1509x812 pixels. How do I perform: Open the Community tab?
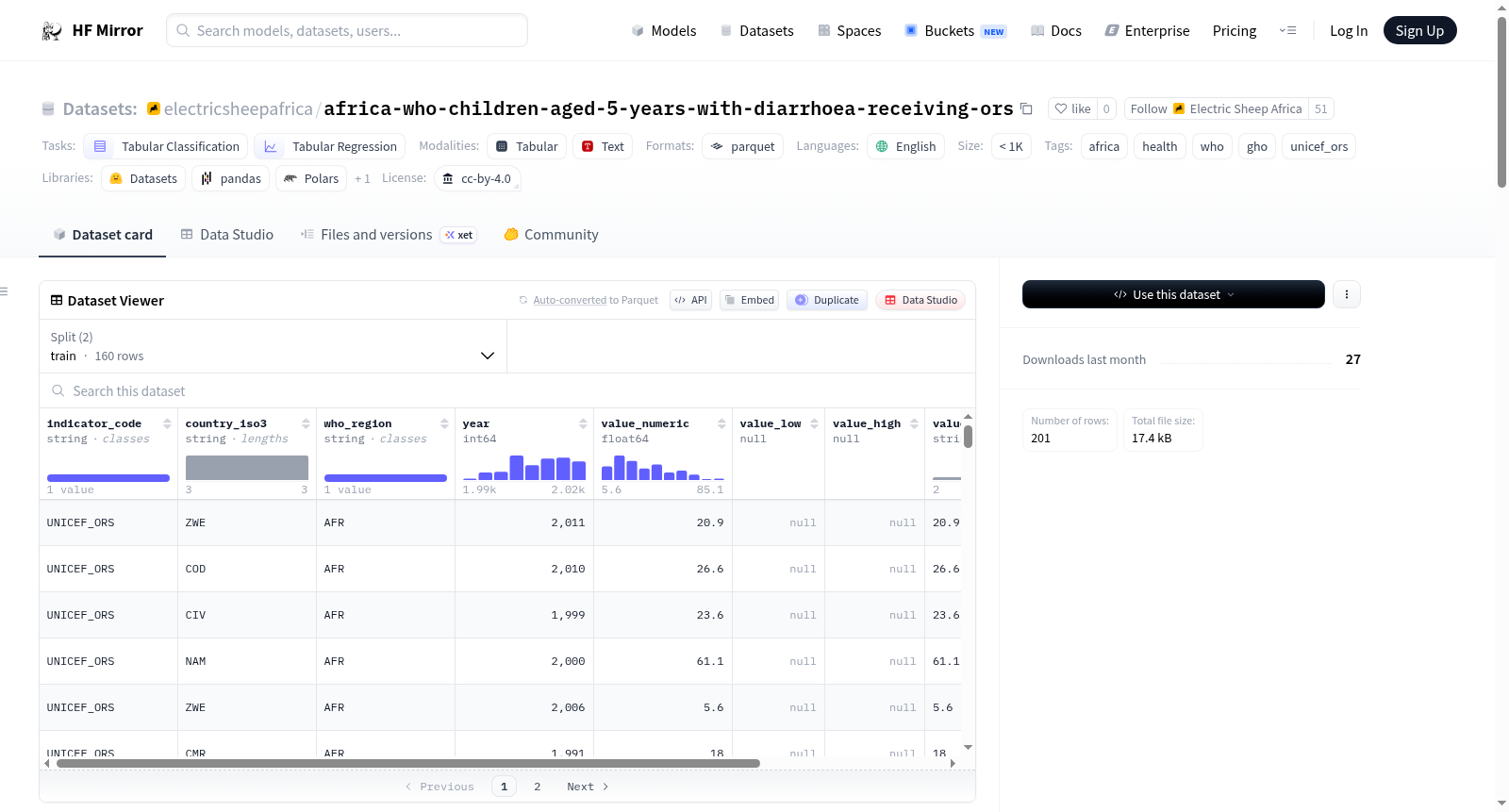(x=551, y=235)
